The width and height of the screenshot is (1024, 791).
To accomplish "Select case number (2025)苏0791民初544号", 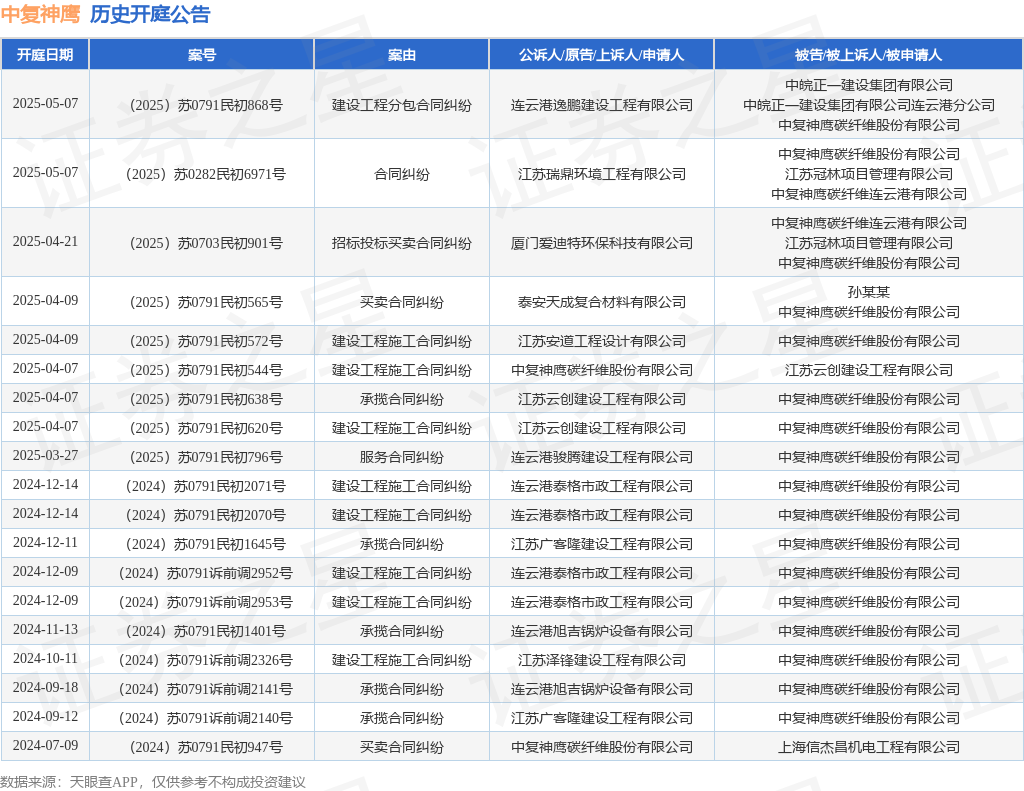I will tap(206, 370).
